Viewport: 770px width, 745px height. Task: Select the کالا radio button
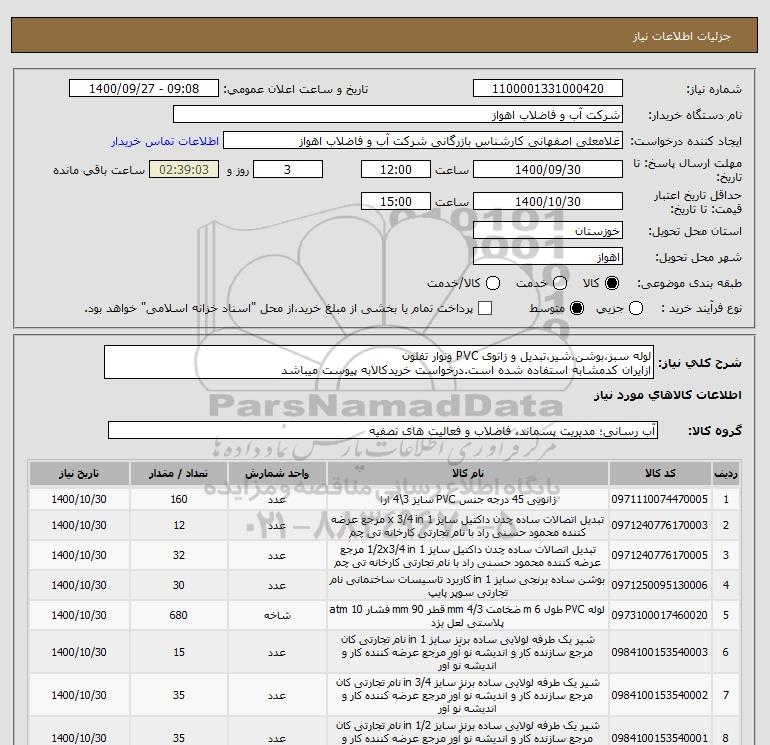(x=612, y=283)
